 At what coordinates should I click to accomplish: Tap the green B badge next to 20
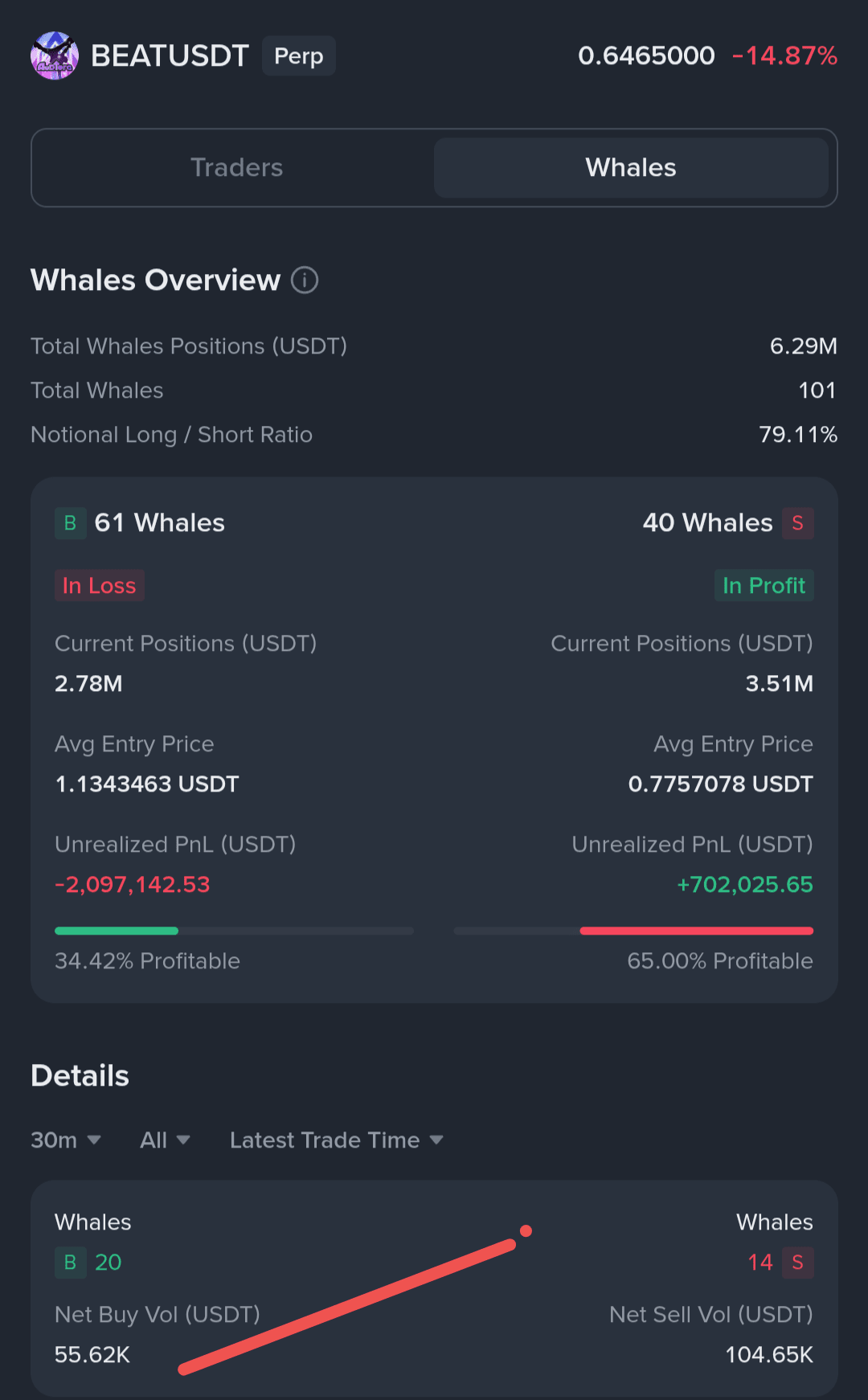pos(71,1263)
